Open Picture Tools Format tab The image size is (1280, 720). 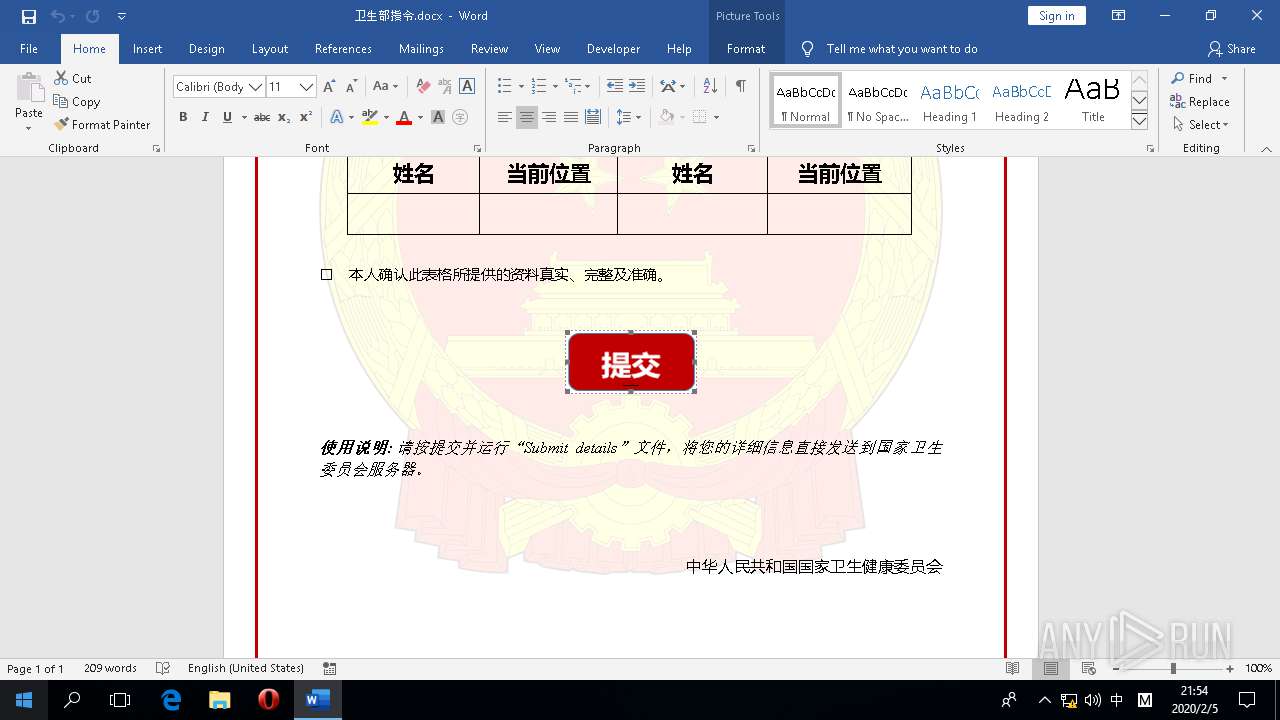[x=746, y=48]
